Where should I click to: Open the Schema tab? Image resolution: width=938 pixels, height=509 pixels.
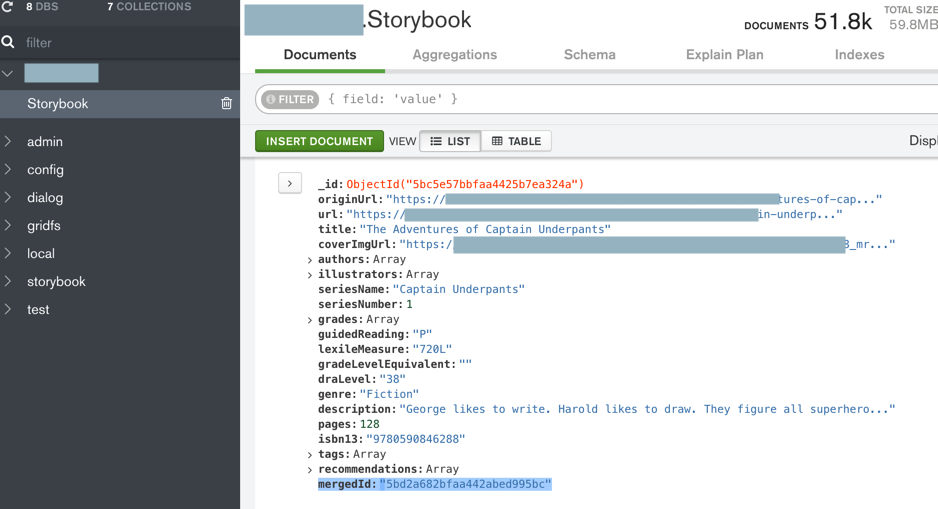pos(589,55)
